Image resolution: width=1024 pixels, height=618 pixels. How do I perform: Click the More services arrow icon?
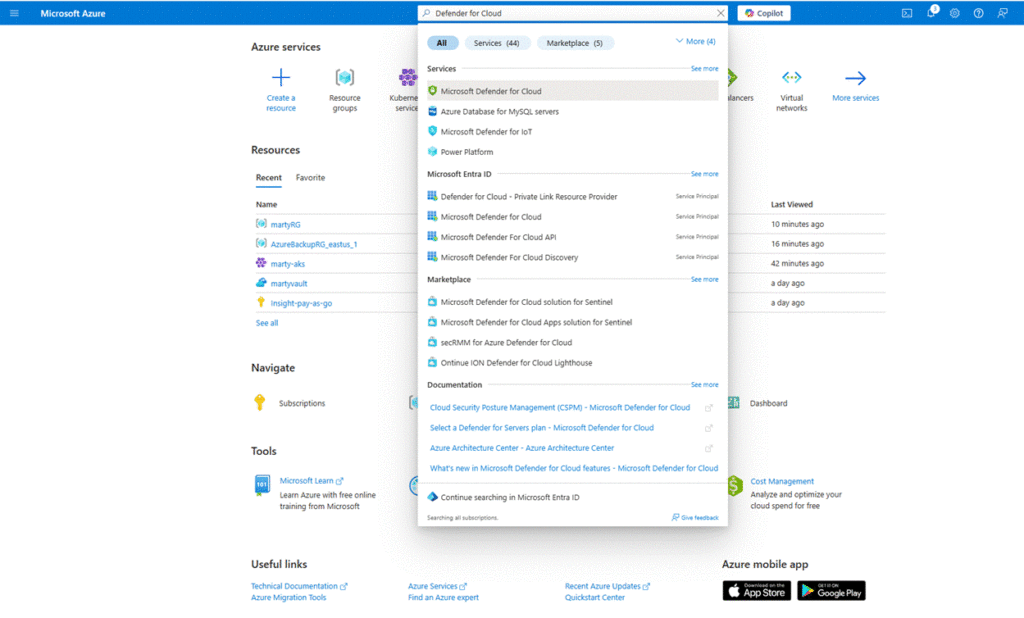pos(855,78)
